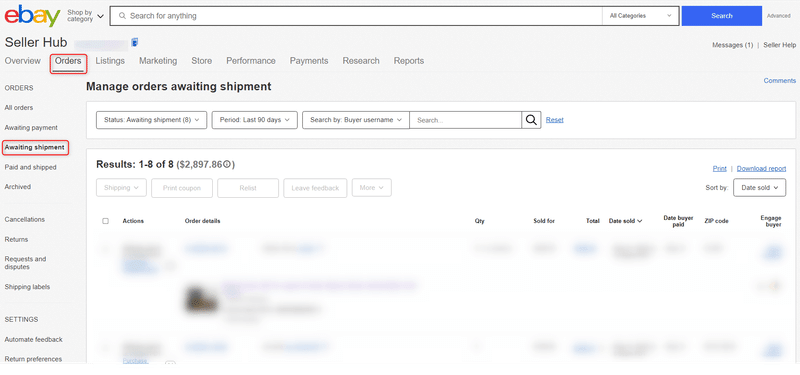Click the Search for anything field
Viewport: 800px width, 375px height.
click(356, 16)
